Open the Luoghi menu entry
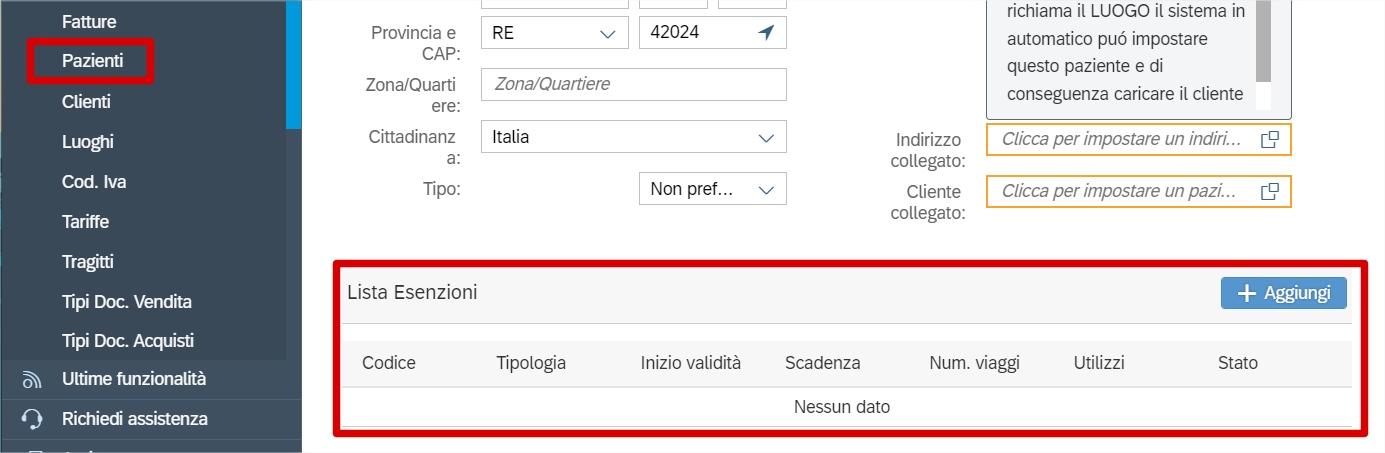1385x453 pixels. [x=88, y=142]
